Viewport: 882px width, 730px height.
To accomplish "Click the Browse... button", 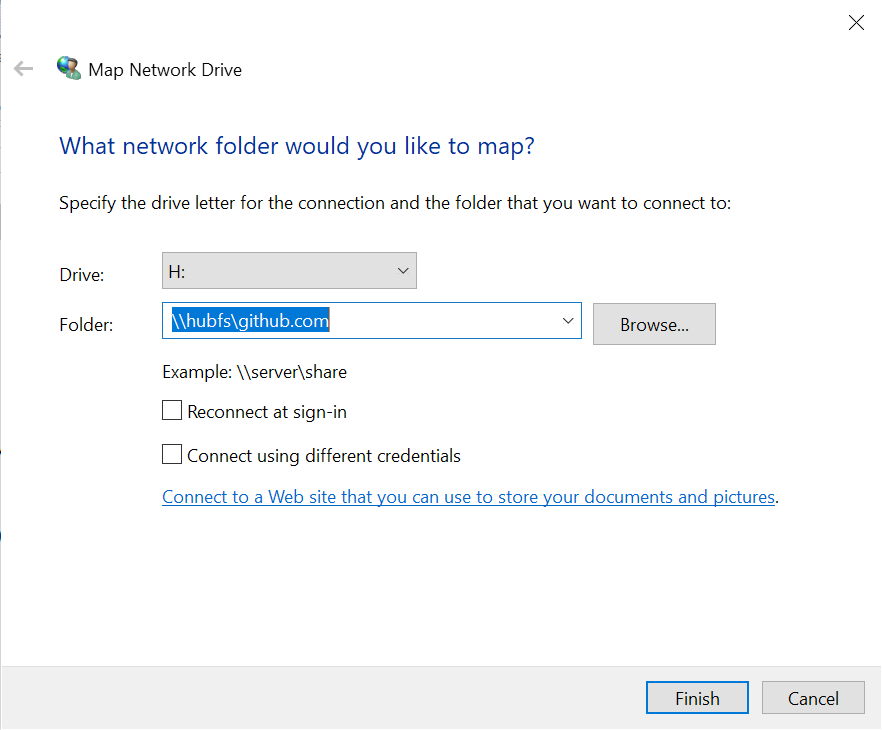I will click(653, 324).
